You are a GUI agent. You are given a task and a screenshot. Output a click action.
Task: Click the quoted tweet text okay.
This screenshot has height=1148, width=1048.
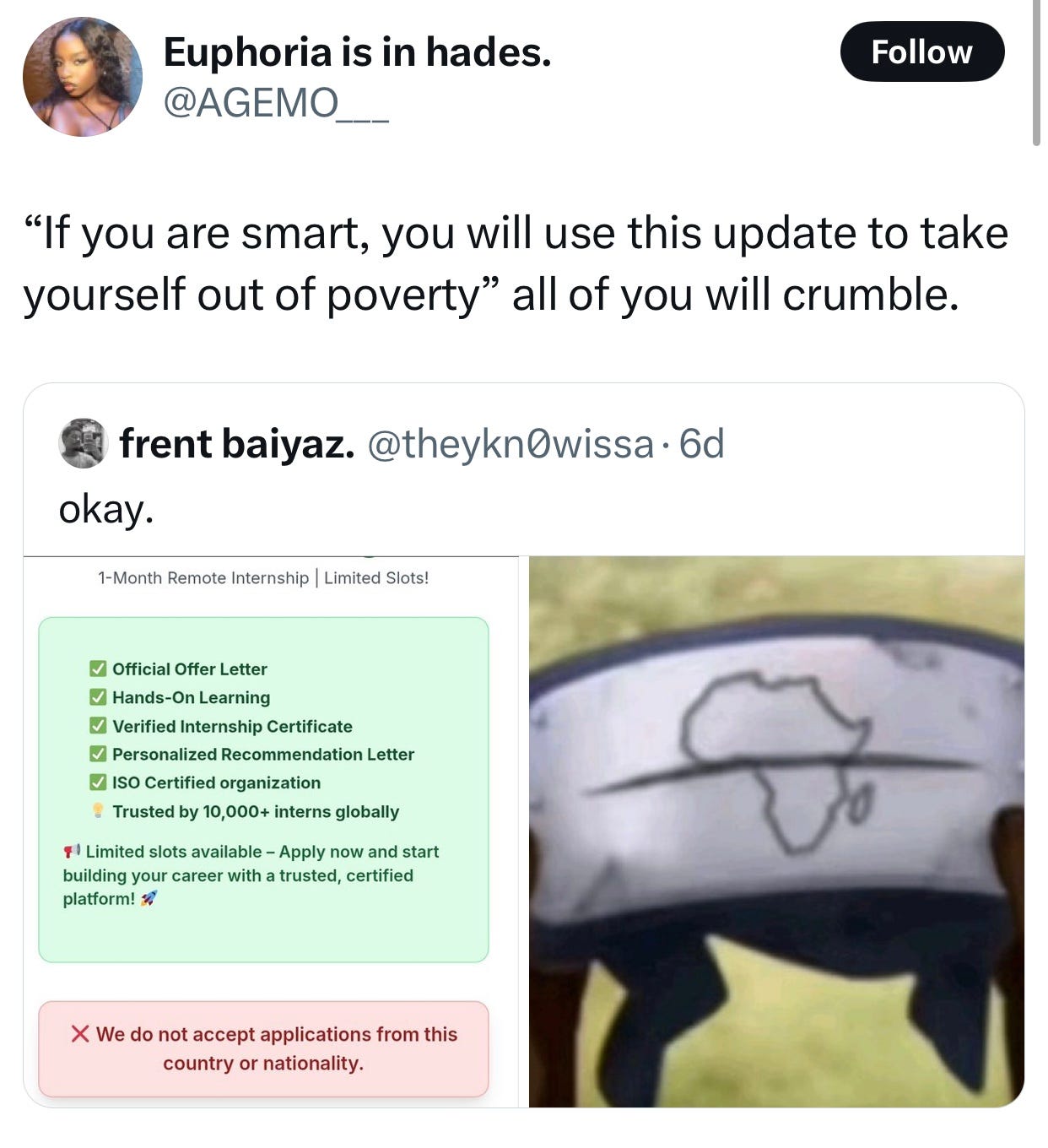click(x=106, y=509)
